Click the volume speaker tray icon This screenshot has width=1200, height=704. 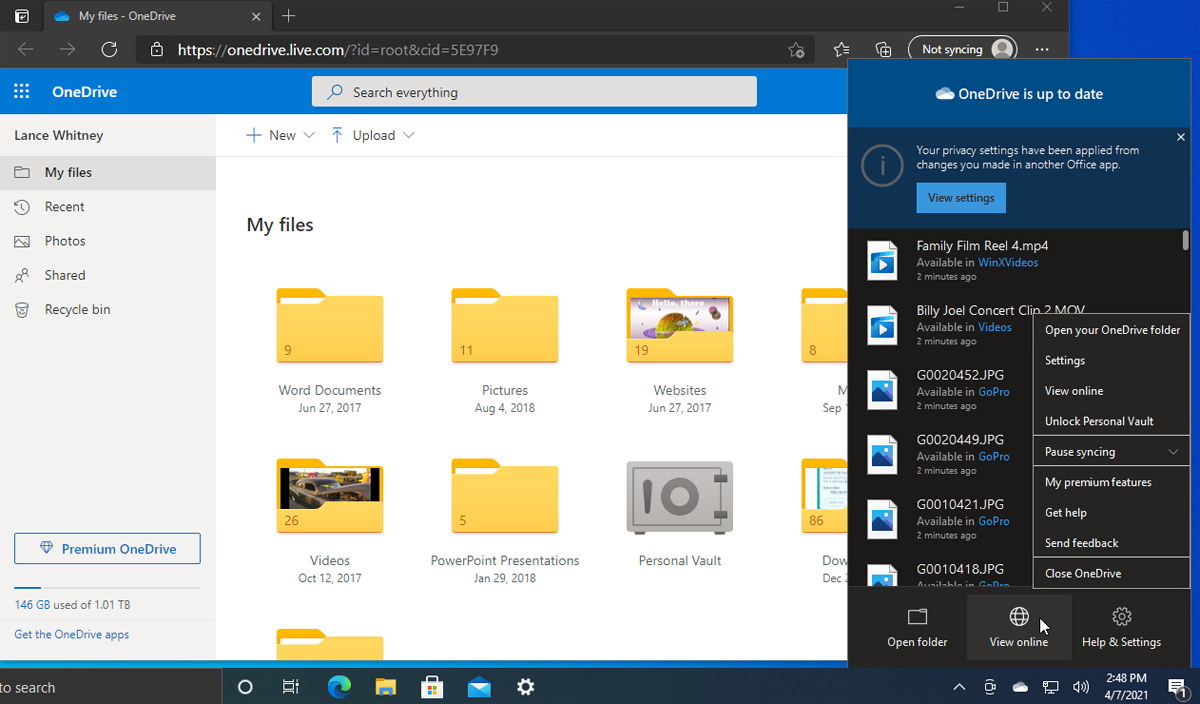[x=1080, y=687]
